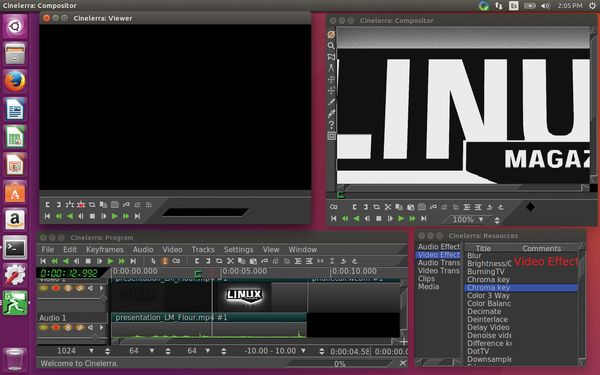Open the -10.00 - 10.00 range dropdown

[303, 351]
